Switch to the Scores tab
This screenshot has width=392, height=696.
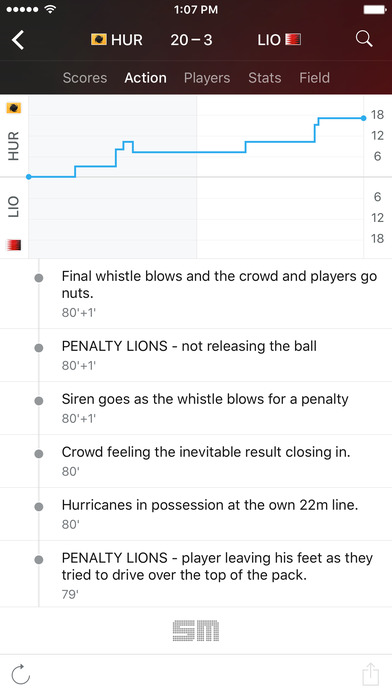[x=85, y=78]
